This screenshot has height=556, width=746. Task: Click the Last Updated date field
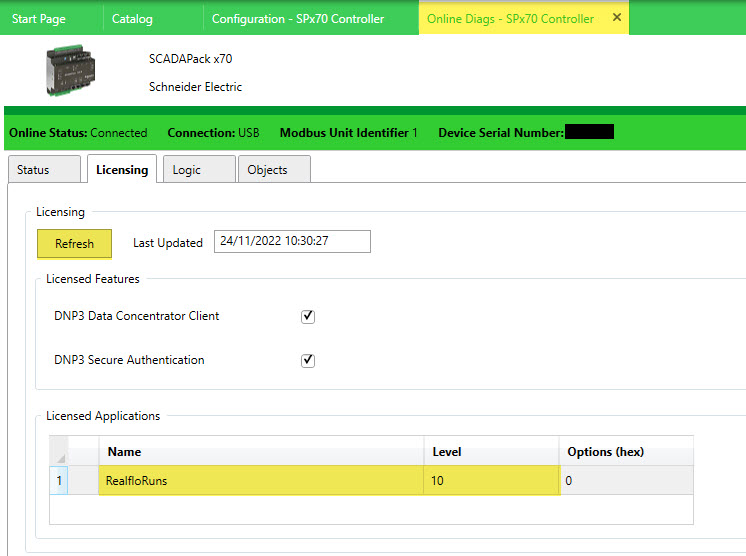tap(292, 241)
